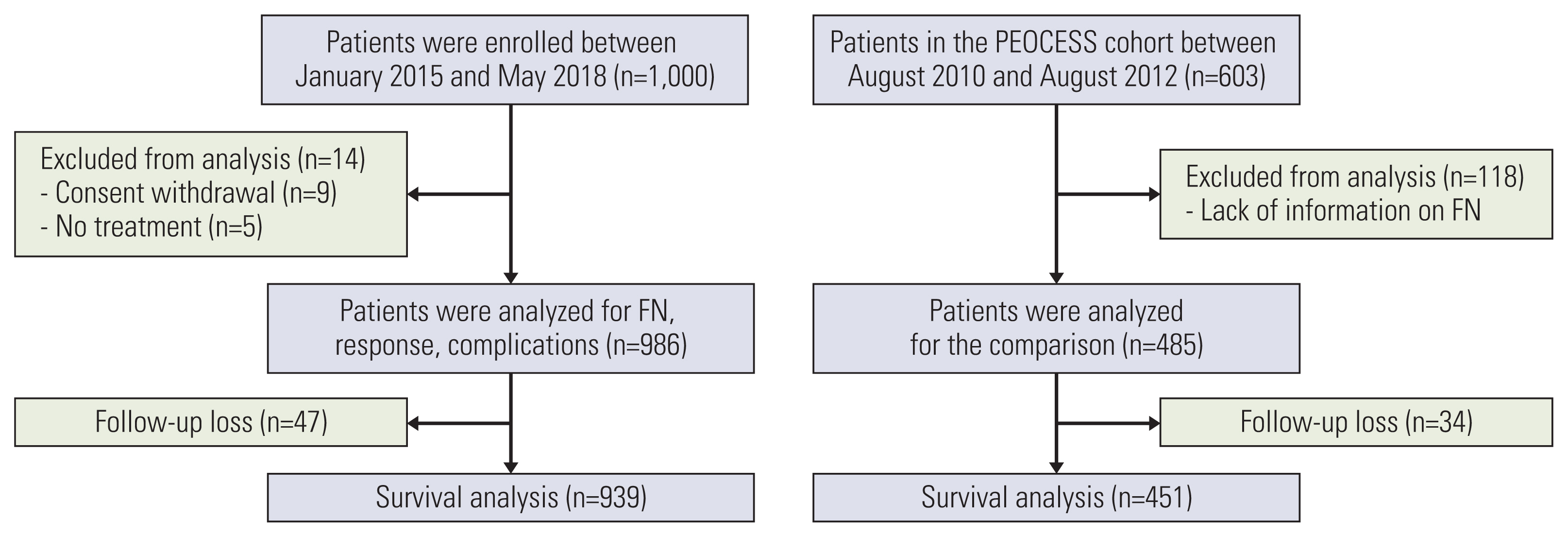Click down arrowhead entering the n=986 box
Viewport: 1568px width, 537px height.
point(511,277)
